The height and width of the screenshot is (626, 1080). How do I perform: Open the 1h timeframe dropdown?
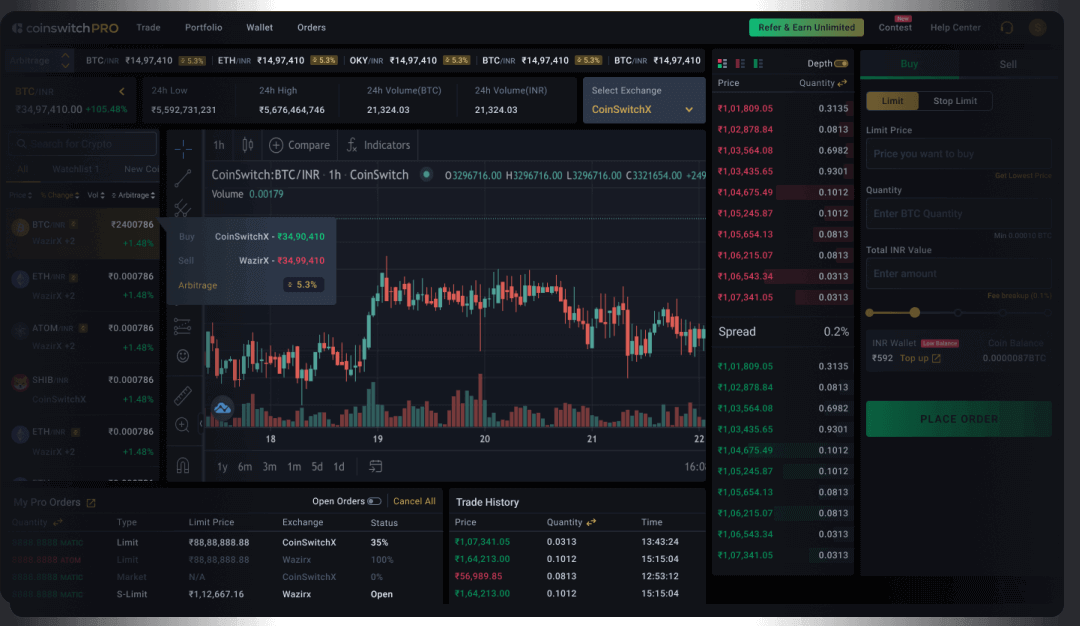[x=218, y=145]
